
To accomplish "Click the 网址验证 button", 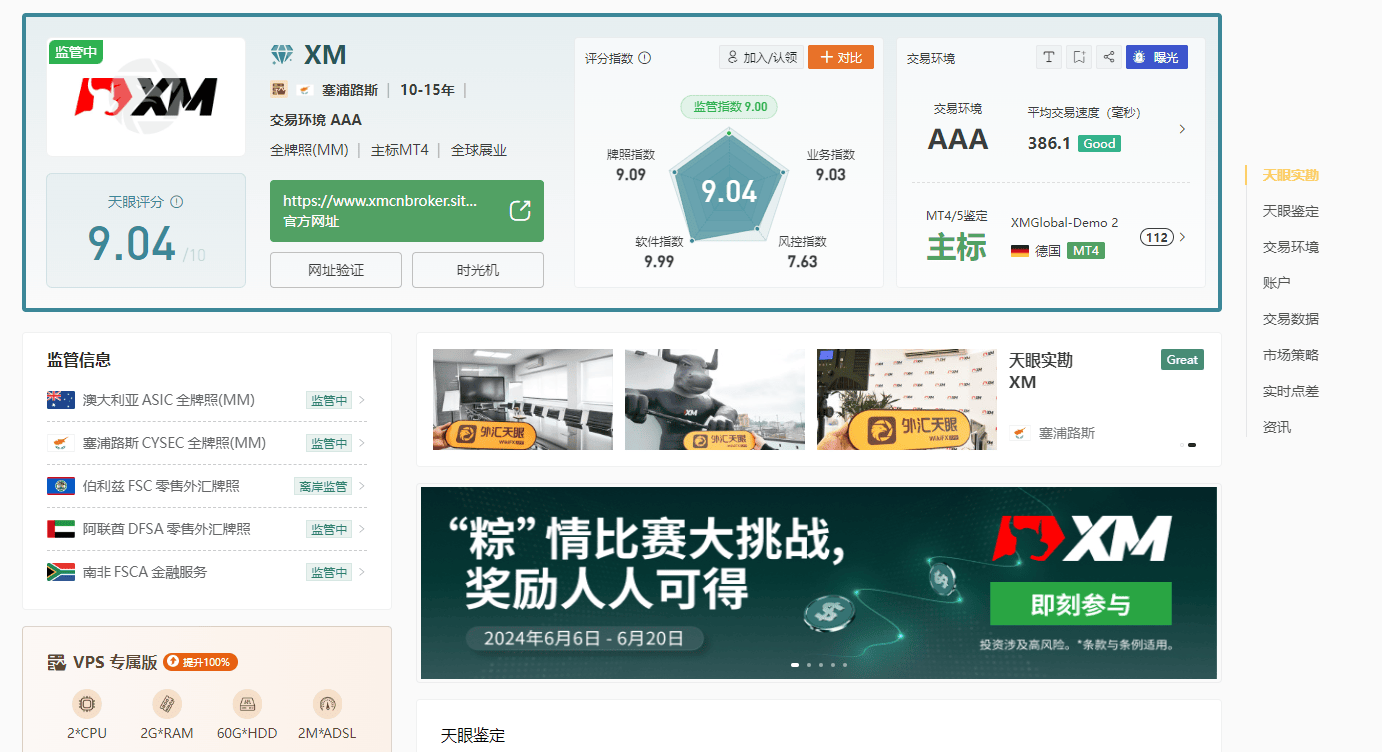I will click(336, 270).
